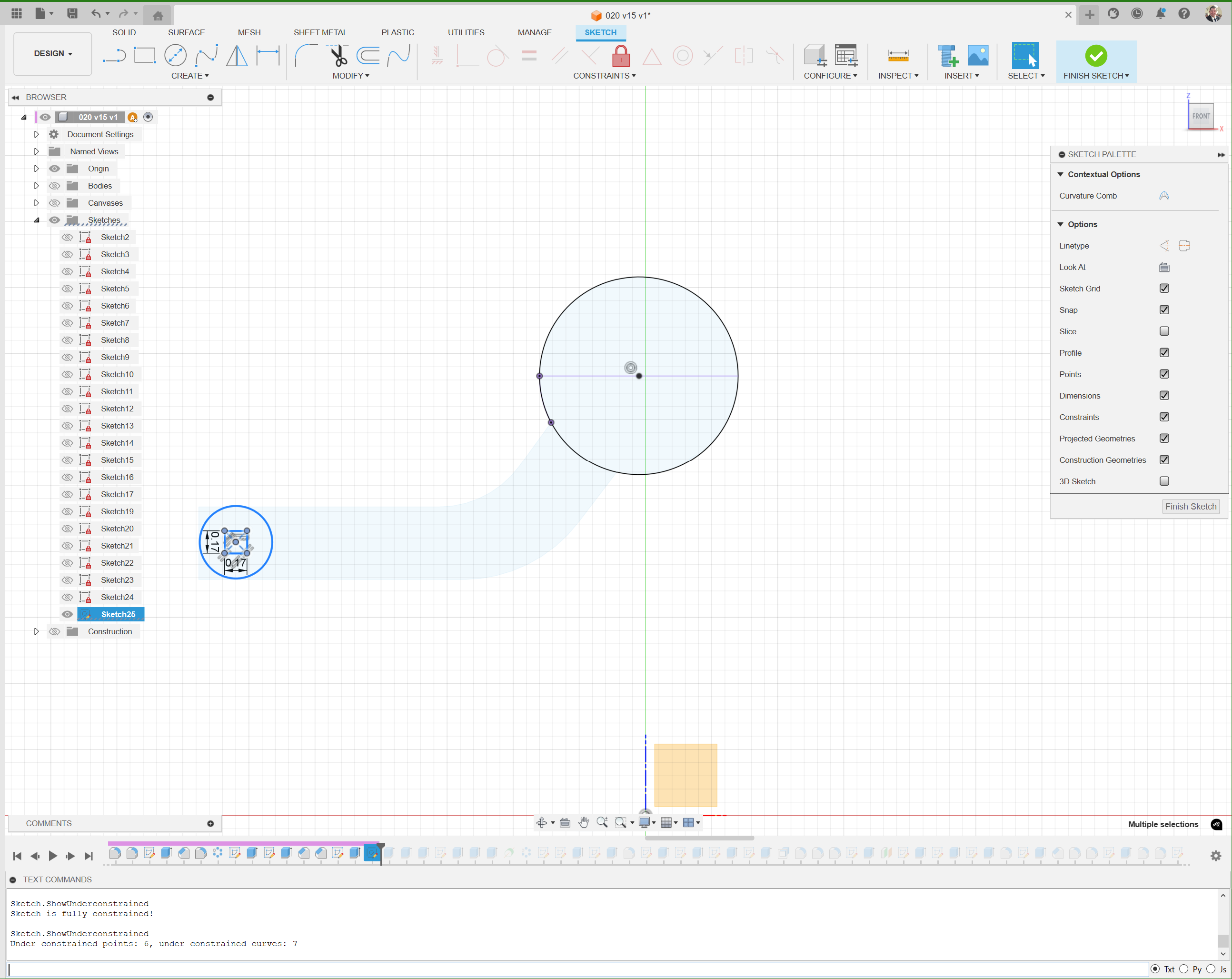Viewport: 1232px width, 979px height.
Task: Select the Offset tool in Modify
Action: [x=368, y=55]
